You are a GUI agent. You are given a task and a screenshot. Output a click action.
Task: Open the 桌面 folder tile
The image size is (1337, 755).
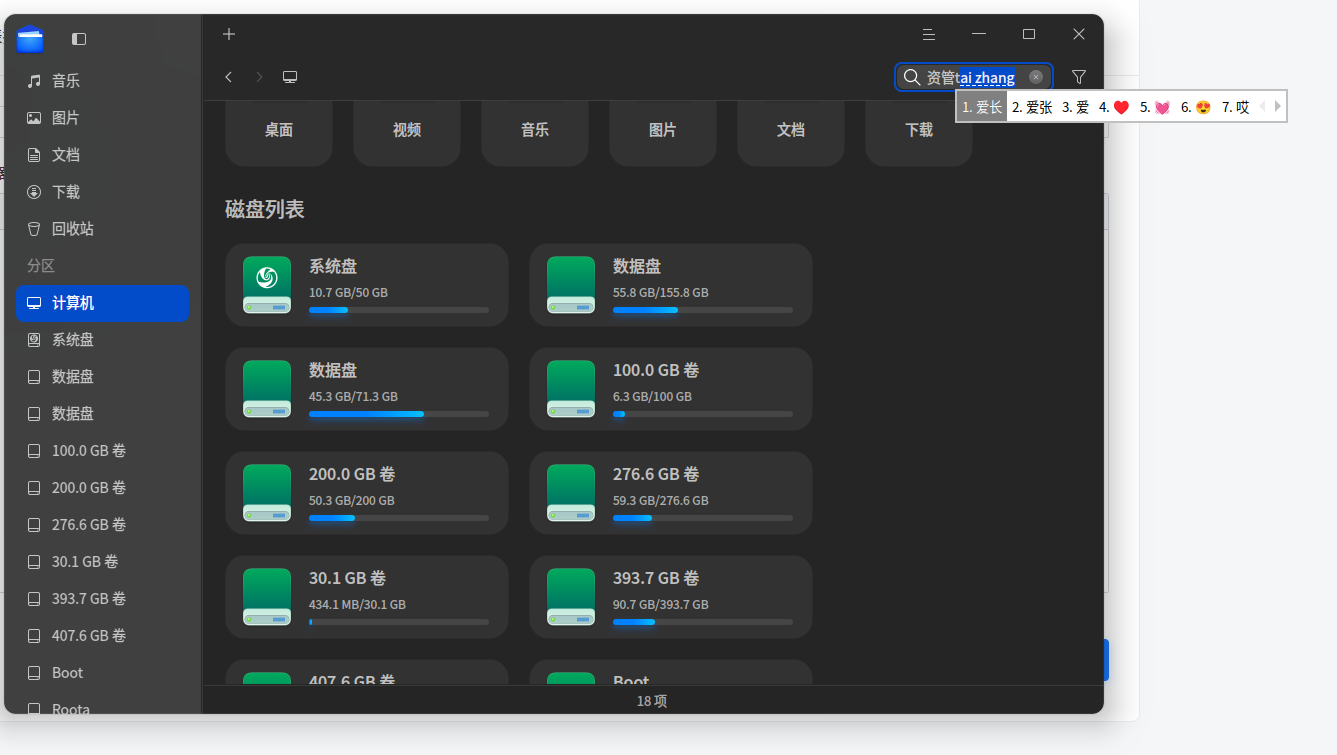(279, 132)
